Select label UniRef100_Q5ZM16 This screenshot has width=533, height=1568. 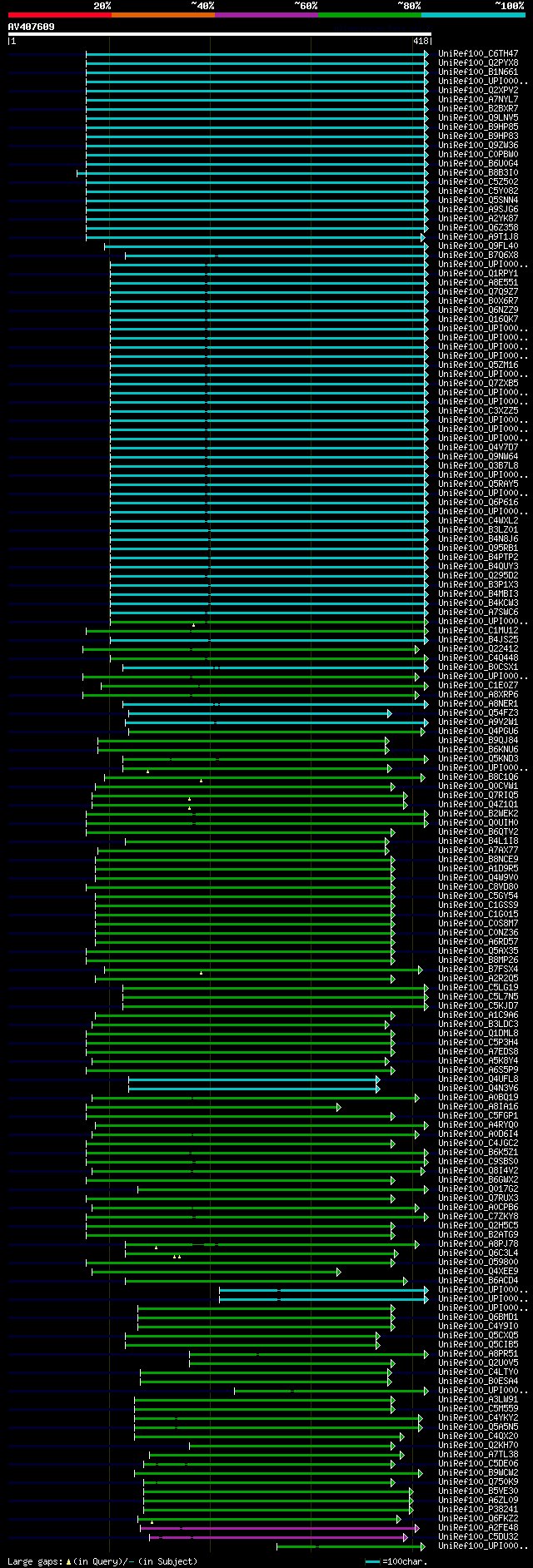(x=478, y=365)
